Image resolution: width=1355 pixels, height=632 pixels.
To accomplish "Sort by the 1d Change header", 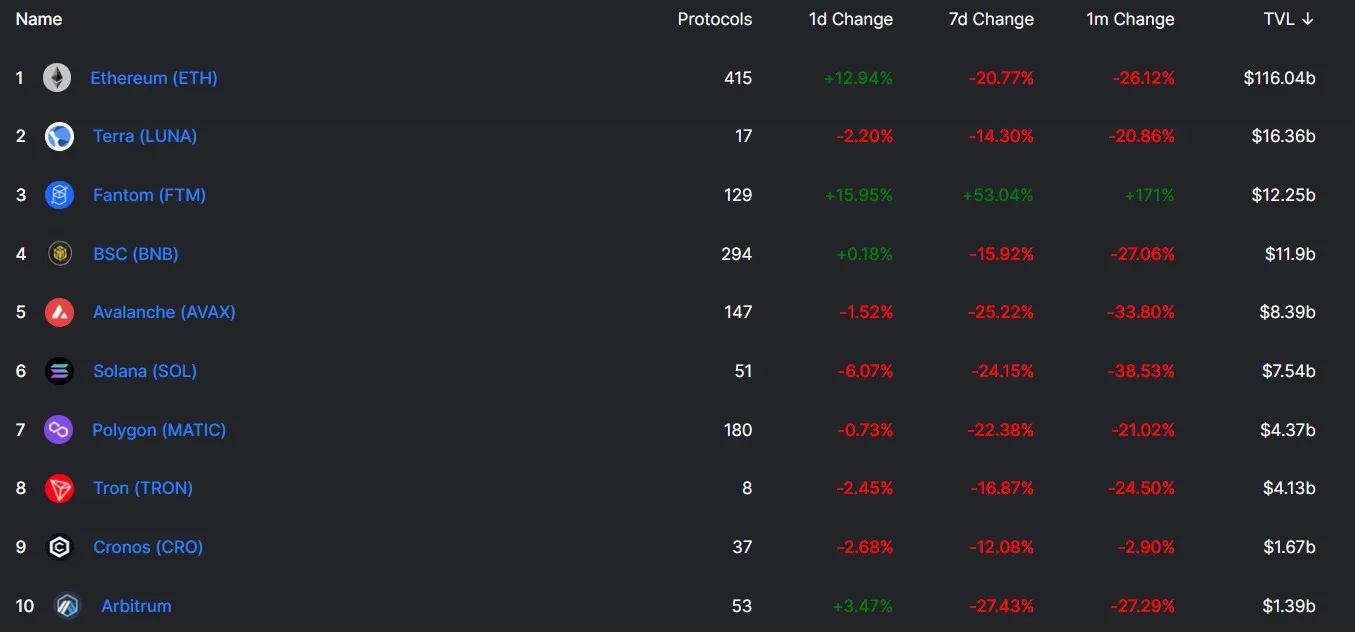I will click(850, 19).
